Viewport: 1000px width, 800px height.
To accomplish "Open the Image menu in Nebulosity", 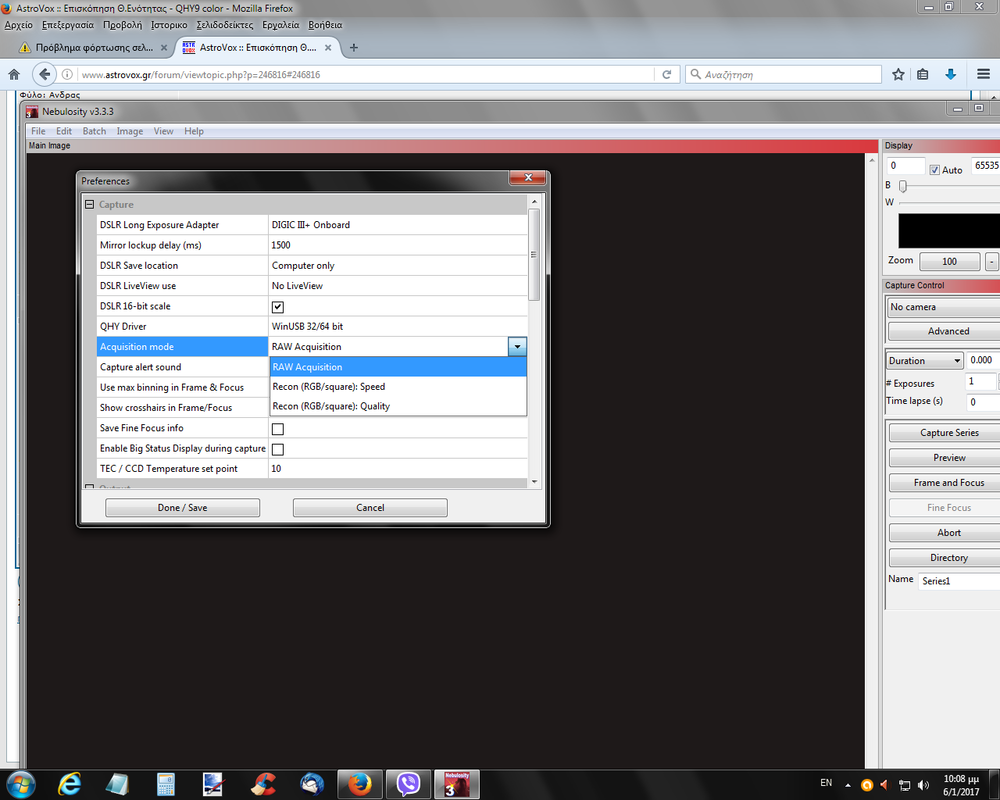I will (x=130, y=131).
